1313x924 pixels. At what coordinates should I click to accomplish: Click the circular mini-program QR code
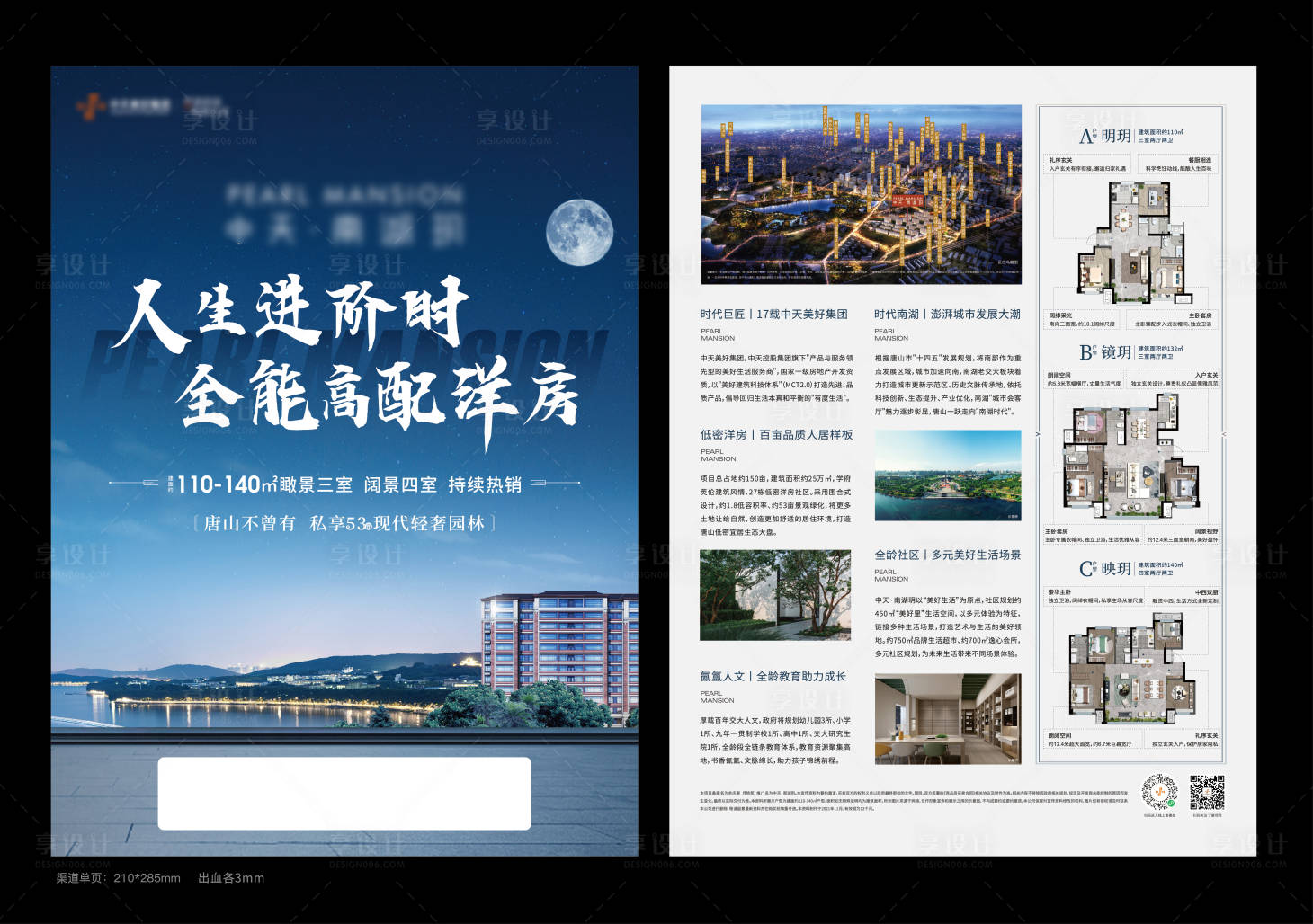pyautogui.click(x=1159, y=791)
